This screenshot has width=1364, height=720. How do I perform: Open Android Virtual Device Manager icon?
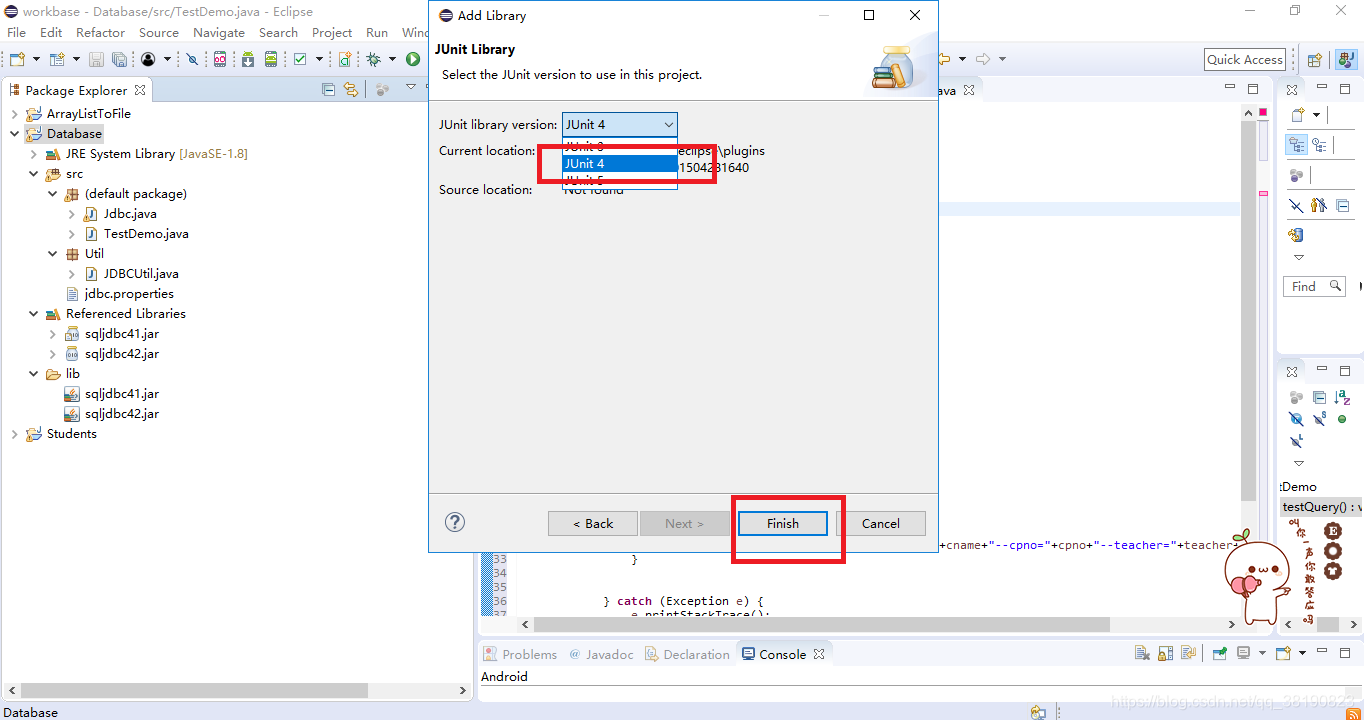271,60
